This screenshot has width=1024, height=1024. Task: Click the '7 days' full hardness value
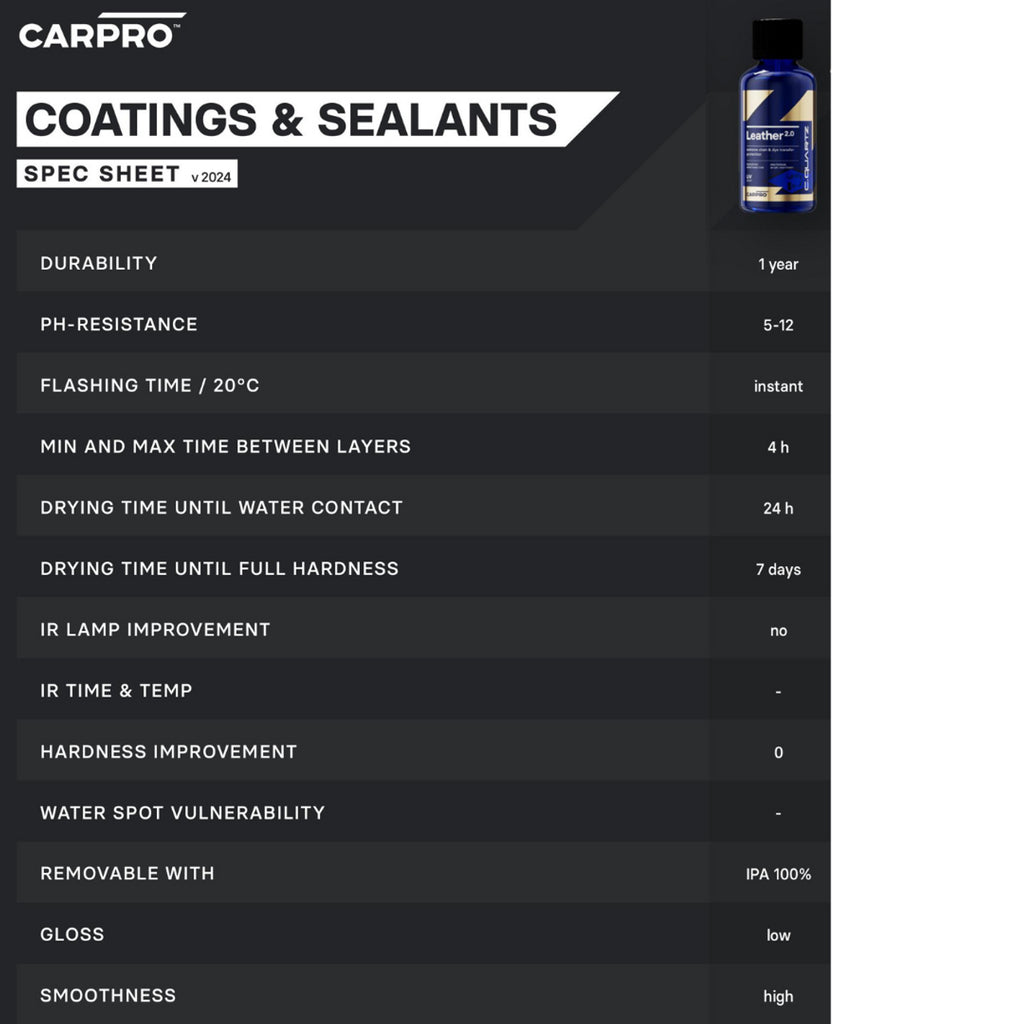tap(778, 569)
